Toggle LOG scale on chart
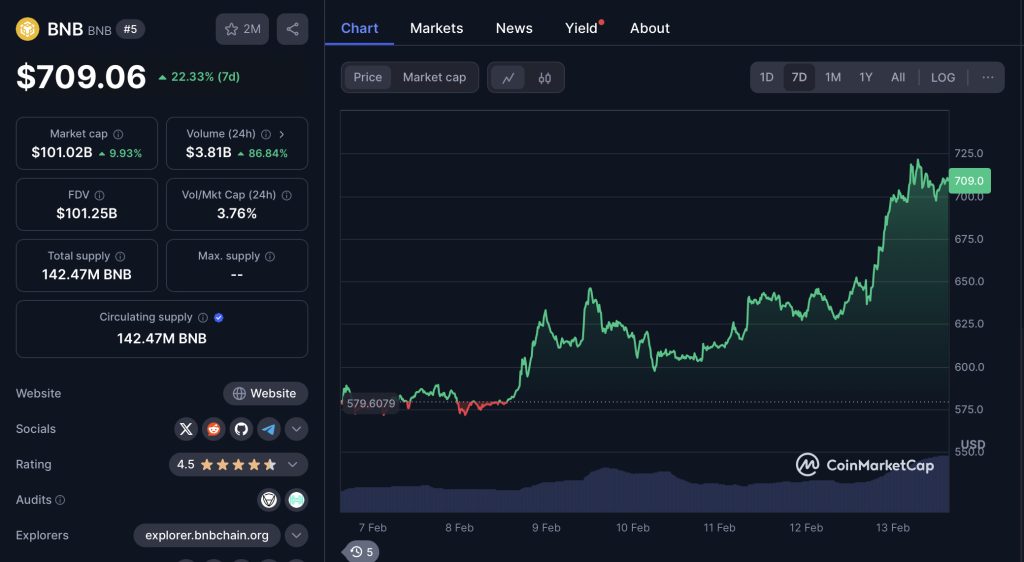The width and height of the screenshot is (1024, 562). tap(943, 77)
